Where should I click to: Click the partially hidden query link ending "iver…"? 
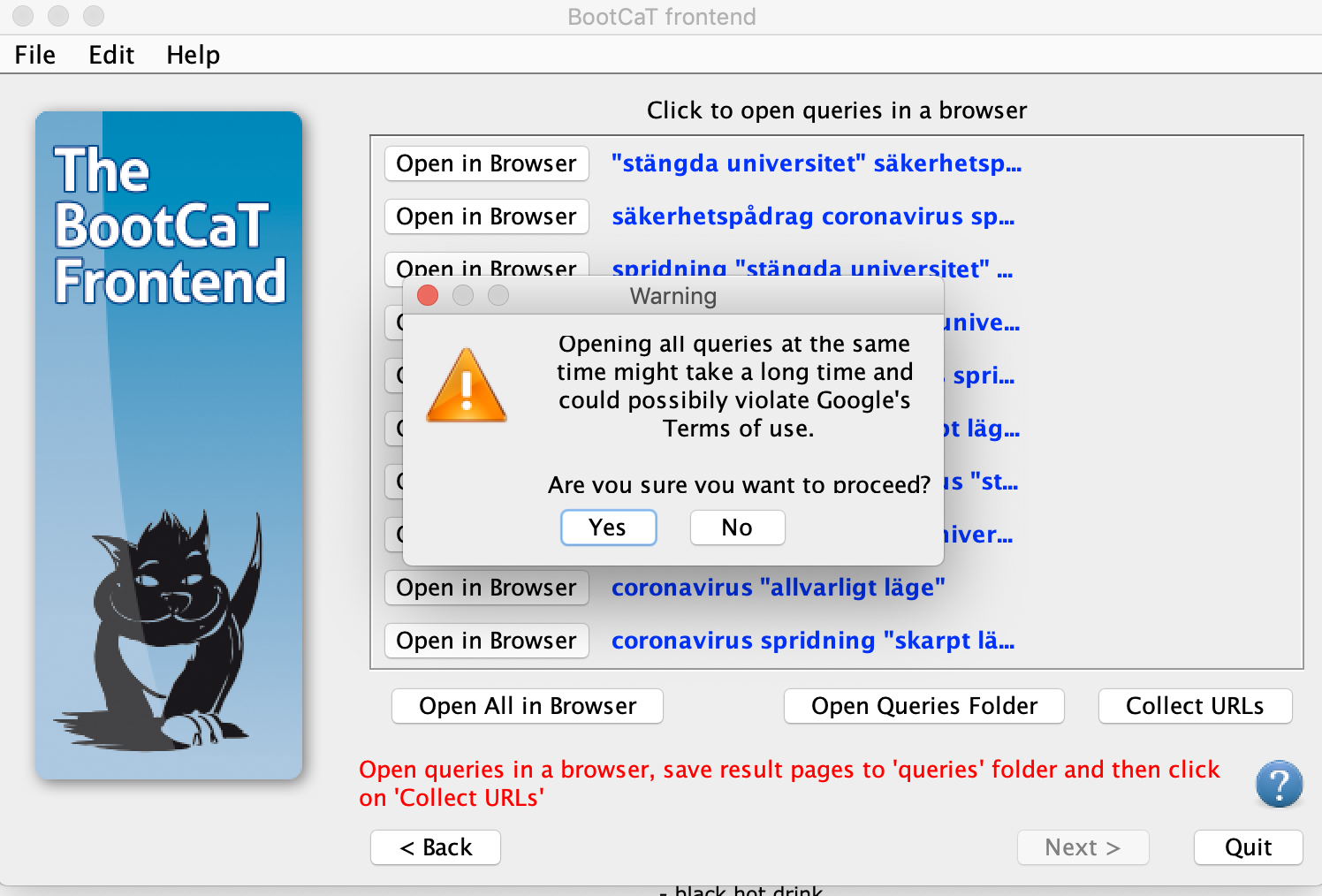click(978, 535)
